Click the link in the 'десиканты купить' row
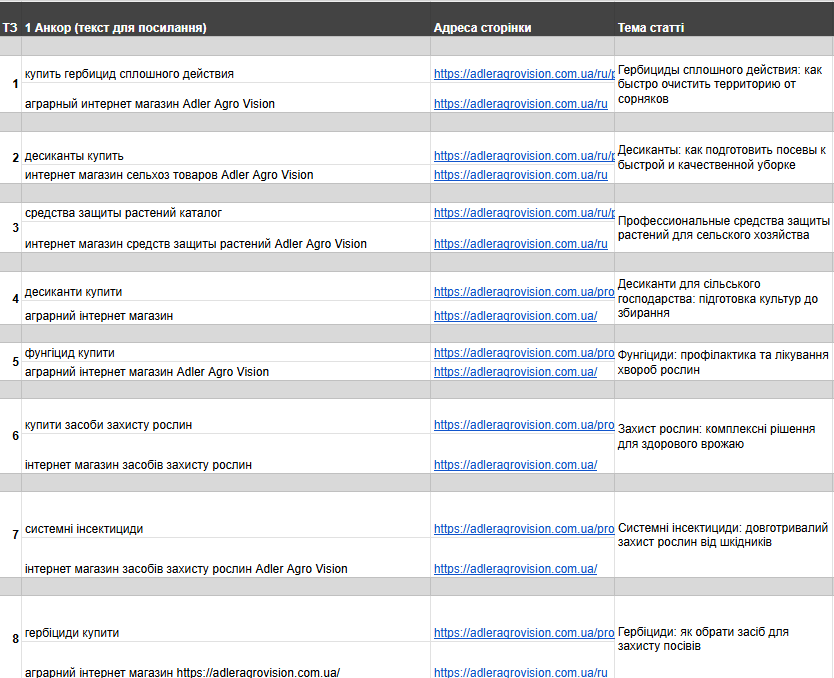 click(x=523, y=156)
